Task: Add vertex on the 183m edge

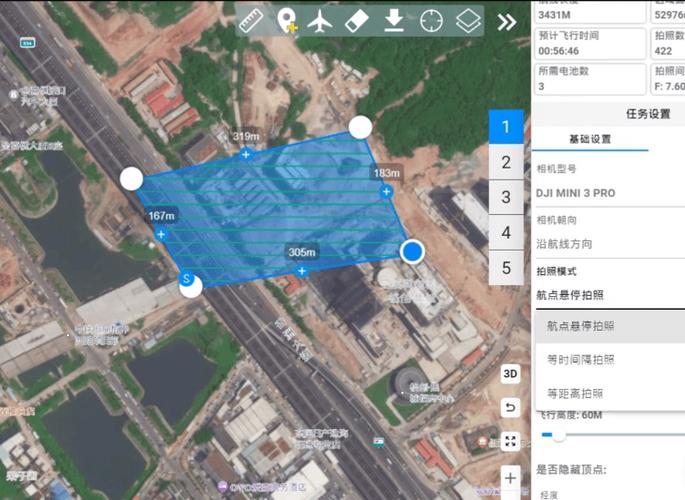Action: coord(386,191)
